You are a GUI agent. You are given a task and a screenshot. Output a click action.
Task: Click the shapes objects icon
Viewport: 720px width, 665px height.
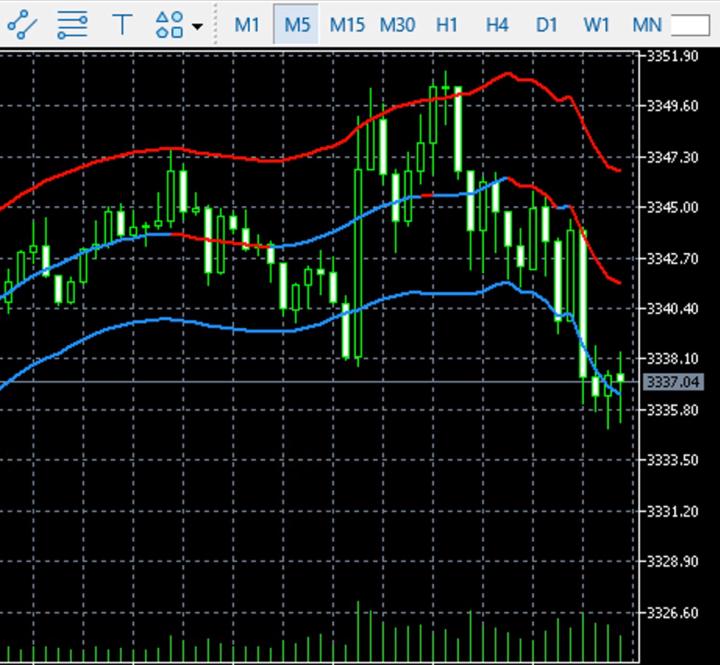pyautogui.click(x=170, y=24)
